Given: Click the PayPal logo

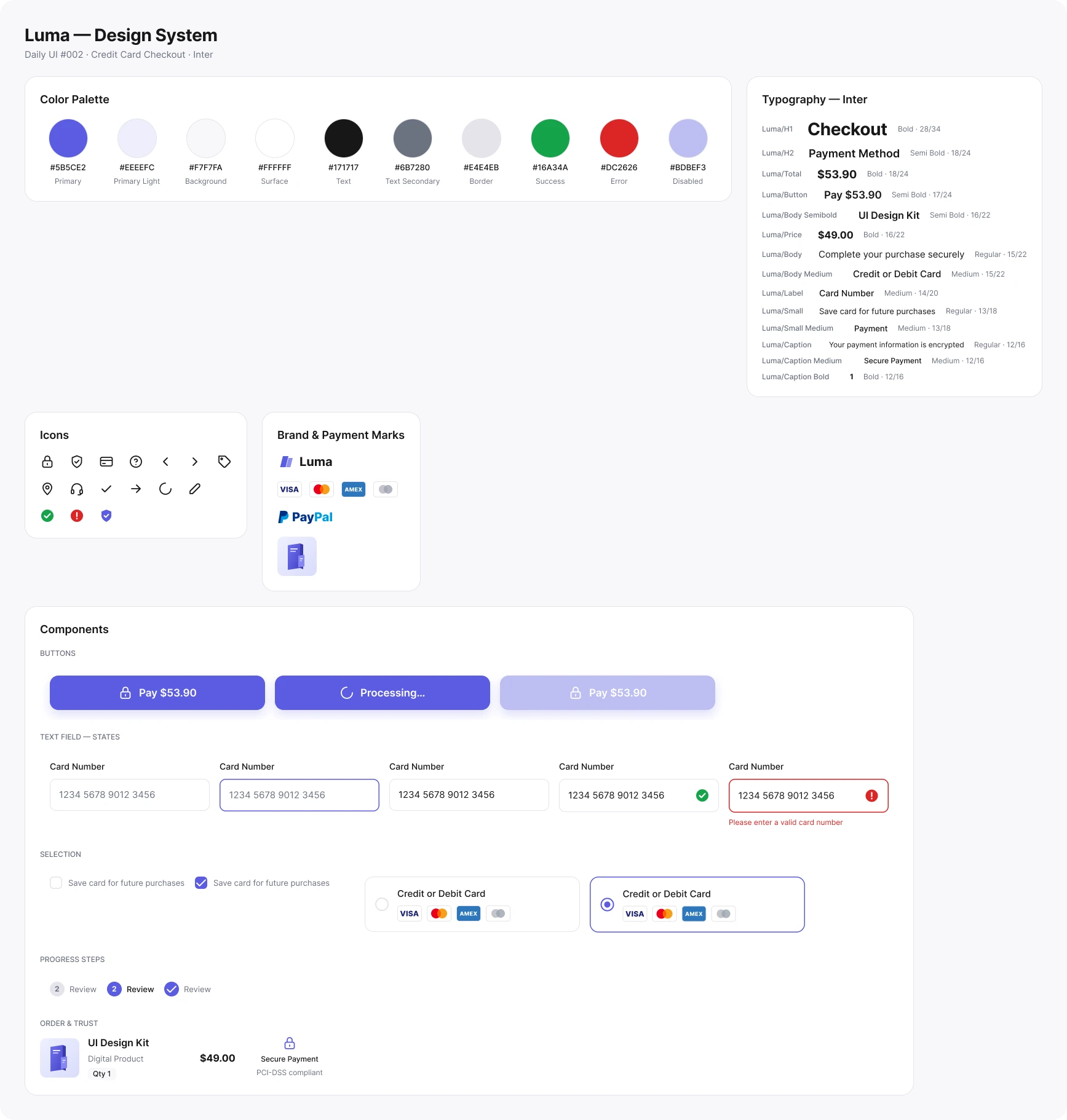Looking at the screenshot, I should [305, 517].
